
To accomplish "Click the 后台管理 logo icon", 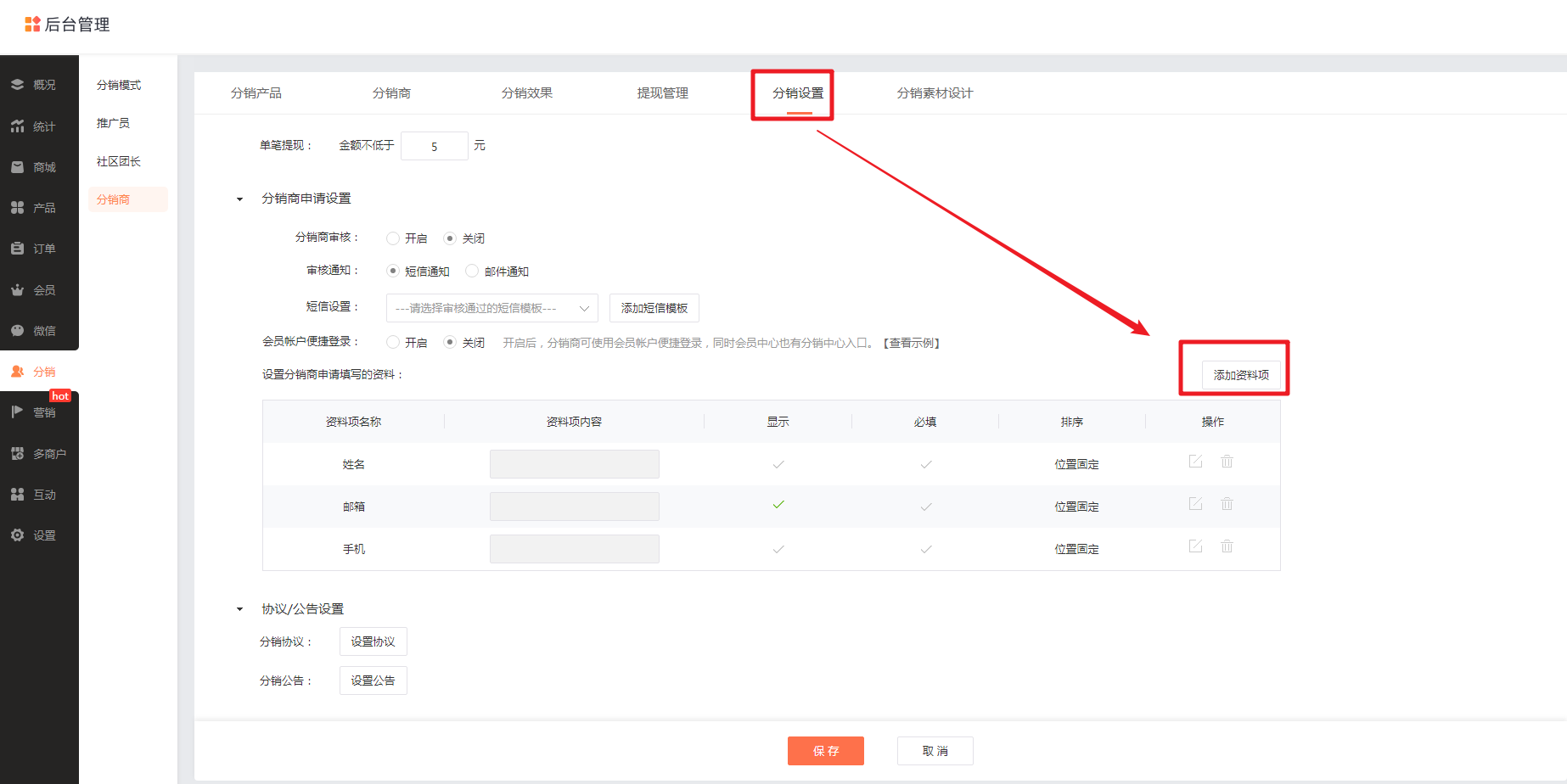I will (32, 25).
